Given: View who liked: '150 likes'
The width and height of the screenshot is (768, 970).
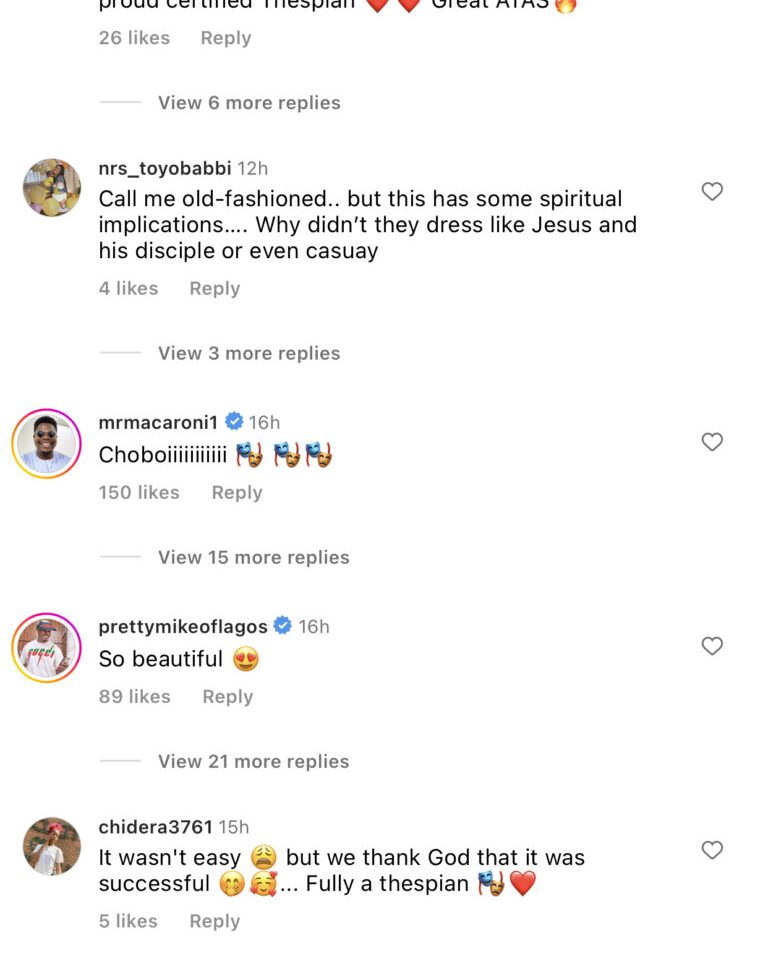Looking at the screenshot, I should pos(139,492).
